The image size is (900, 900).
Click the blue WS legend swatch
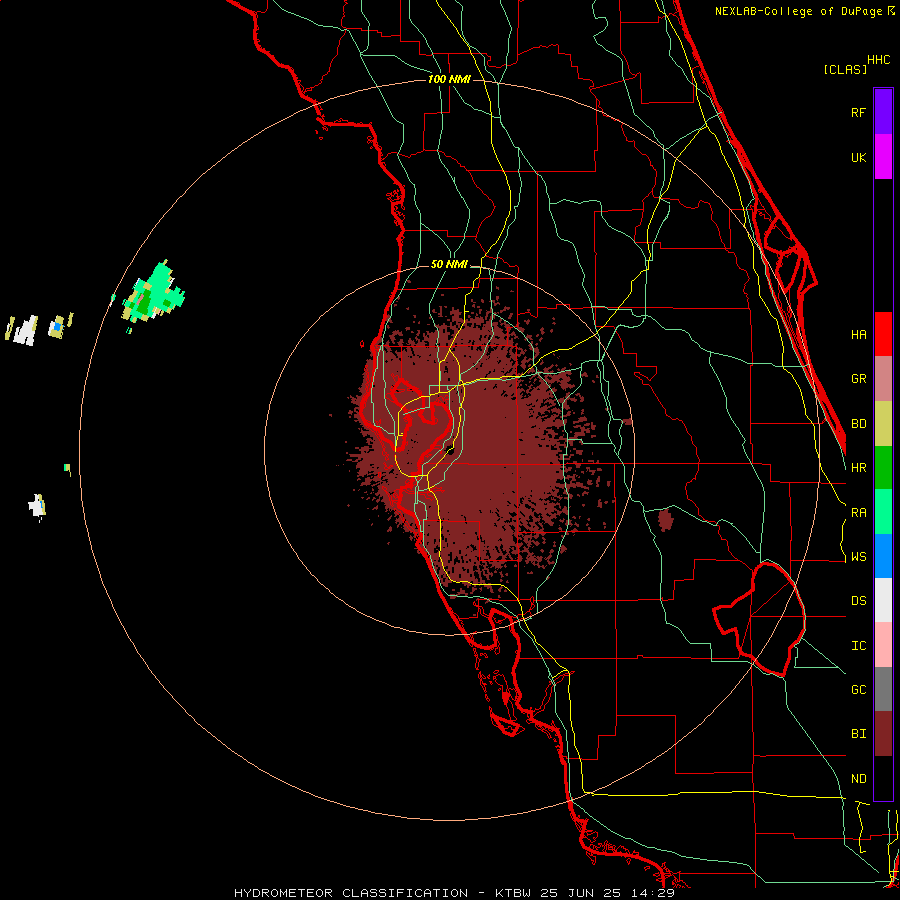[883, 556]
